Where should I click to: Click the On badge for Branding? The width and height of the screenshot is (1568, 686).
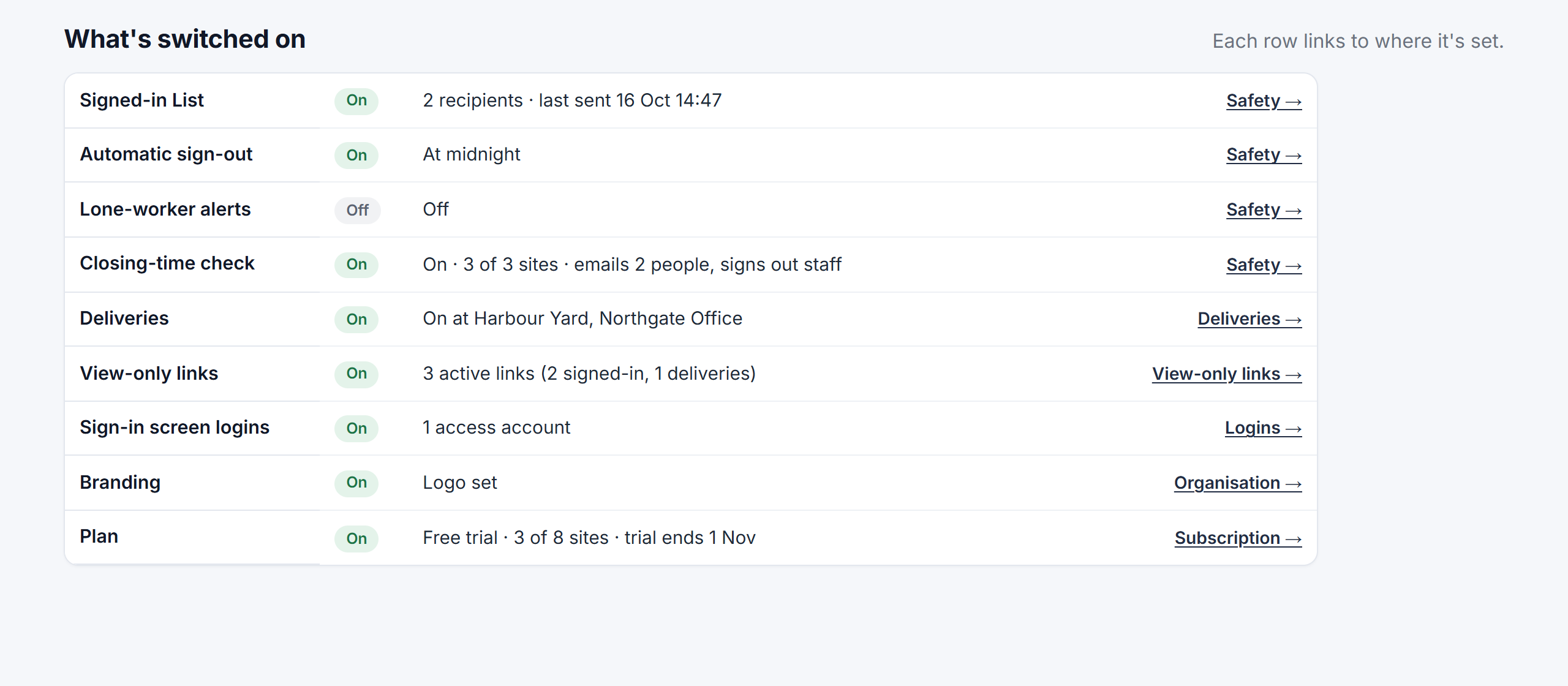coord(356,483)
